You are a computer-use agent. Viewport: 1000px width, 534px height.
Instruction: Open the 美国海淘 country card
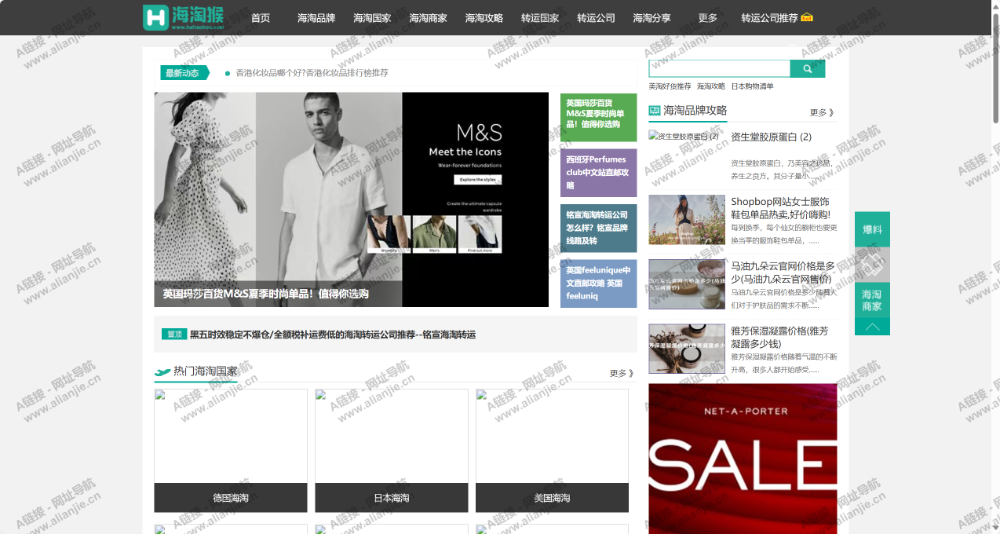pyautogui.click(x=552, y=451)
